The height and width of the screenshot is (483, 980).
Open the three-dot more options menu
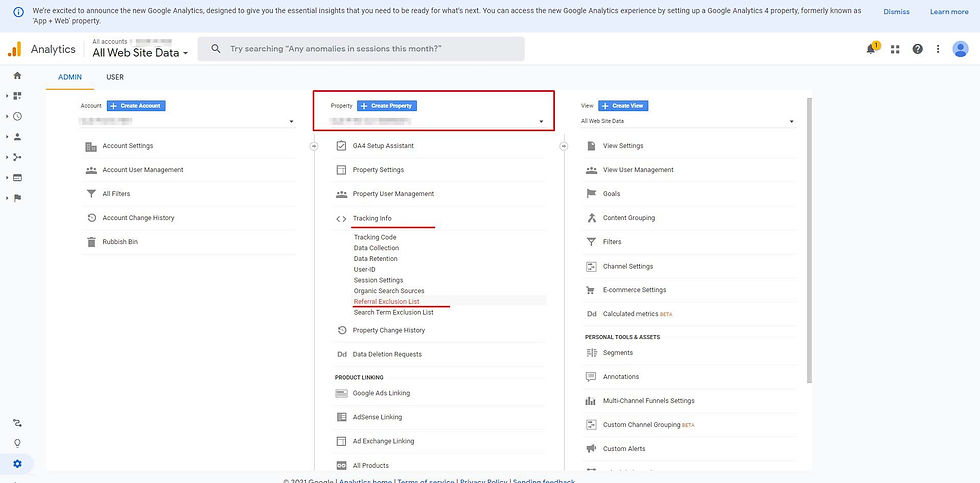pyautogui.click(x=938, y=49)
